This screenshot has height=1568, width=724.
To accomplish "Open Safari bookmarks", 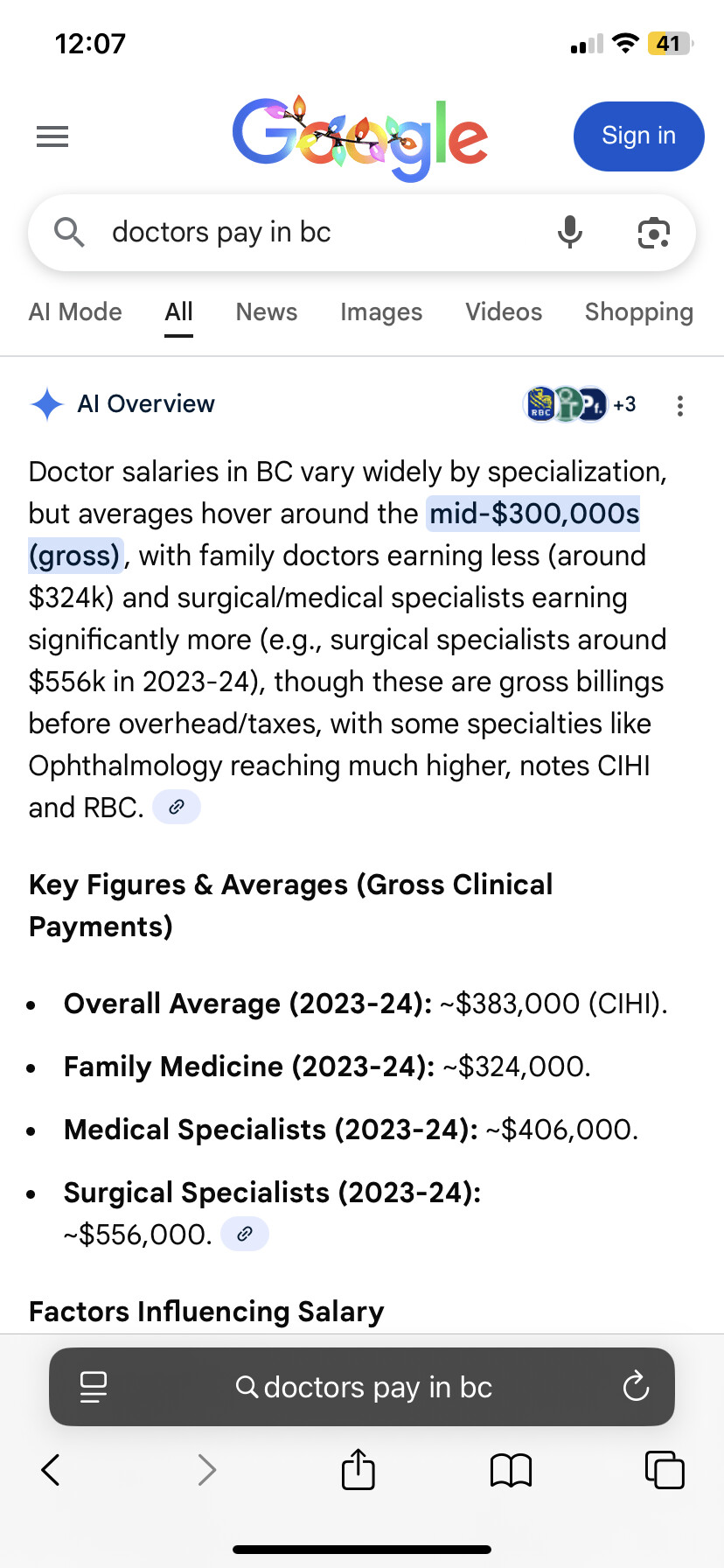I will [x=511, y=1469].
